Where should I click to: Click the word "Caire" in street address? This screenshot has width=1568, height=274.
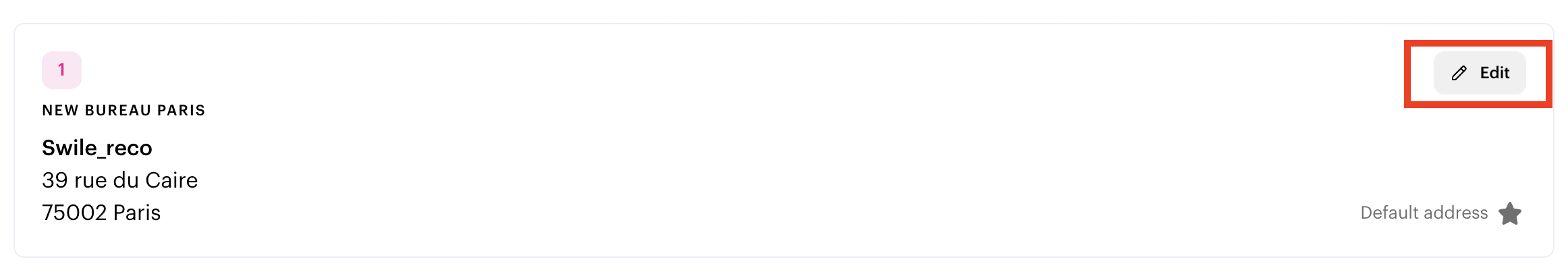click(x=171, y=180)
